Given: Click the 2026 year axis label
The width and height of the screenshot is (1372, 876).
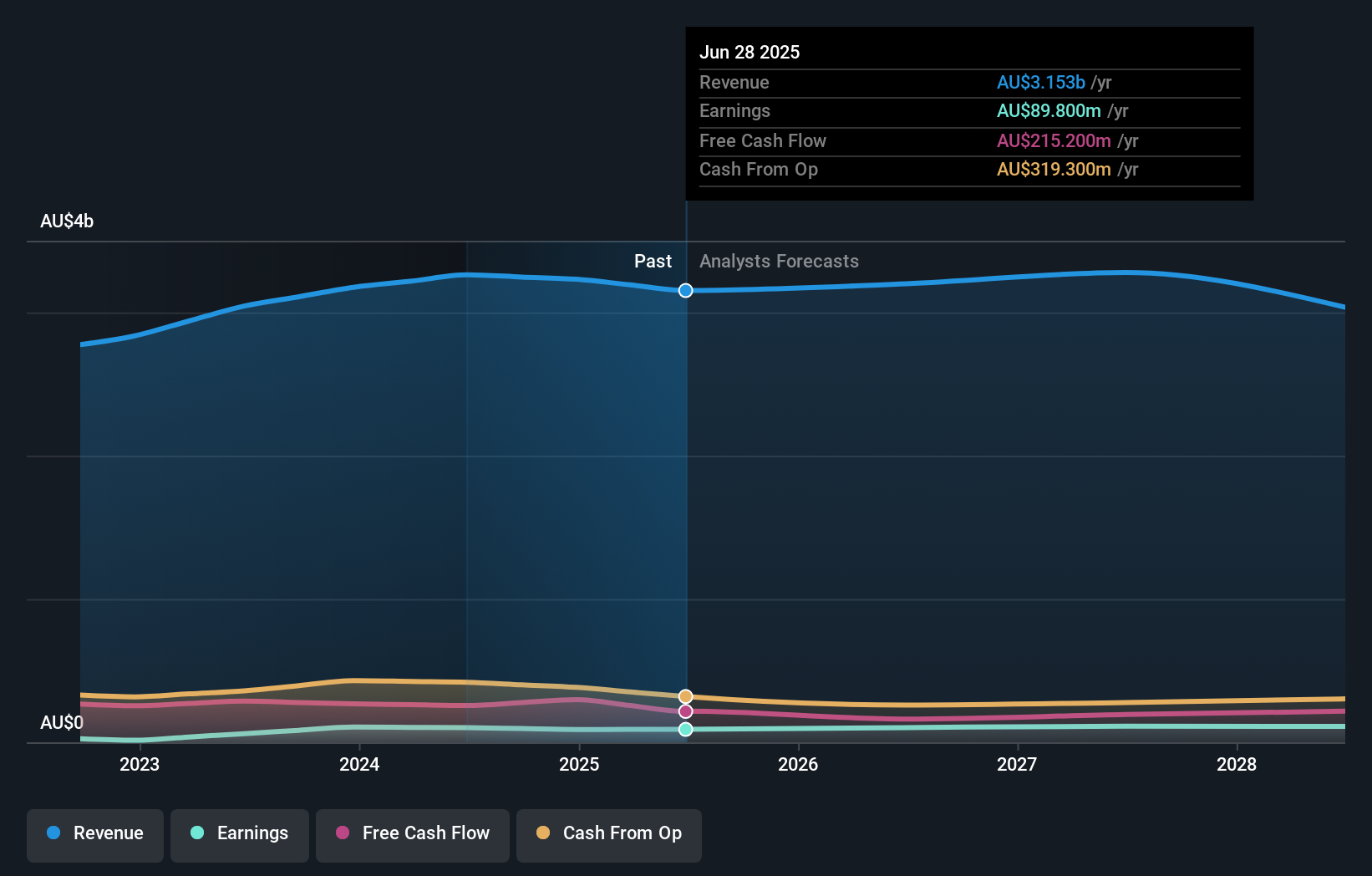Looking at the screenshot, I should point(799,764).
